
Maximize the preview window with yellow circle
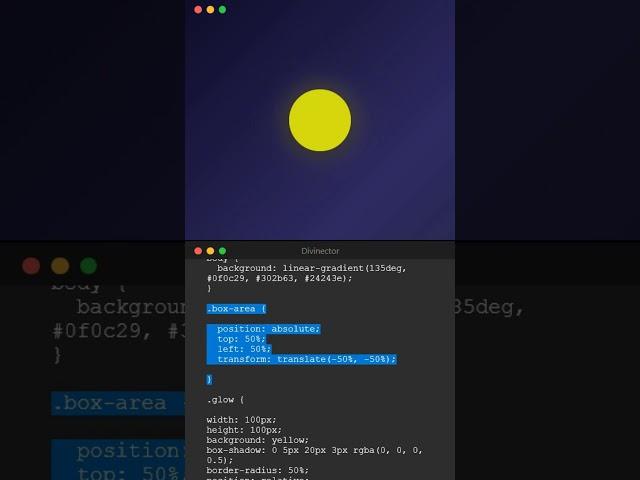pos(222,9)
